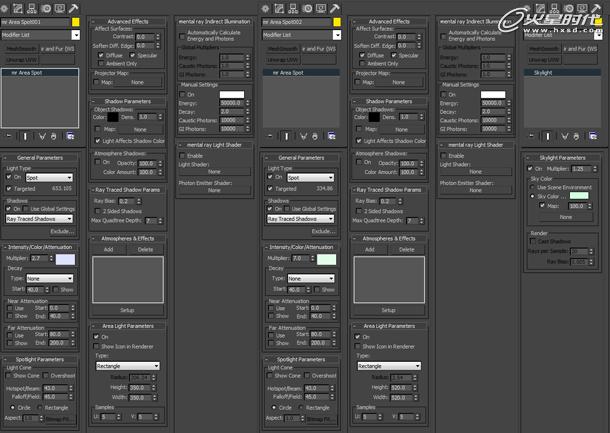Image resolution: width=610 pixels, height=433 pixels.
Task: Open the area light Type Rectangle dropdown for Spot002
Action: tap(389, 366)
